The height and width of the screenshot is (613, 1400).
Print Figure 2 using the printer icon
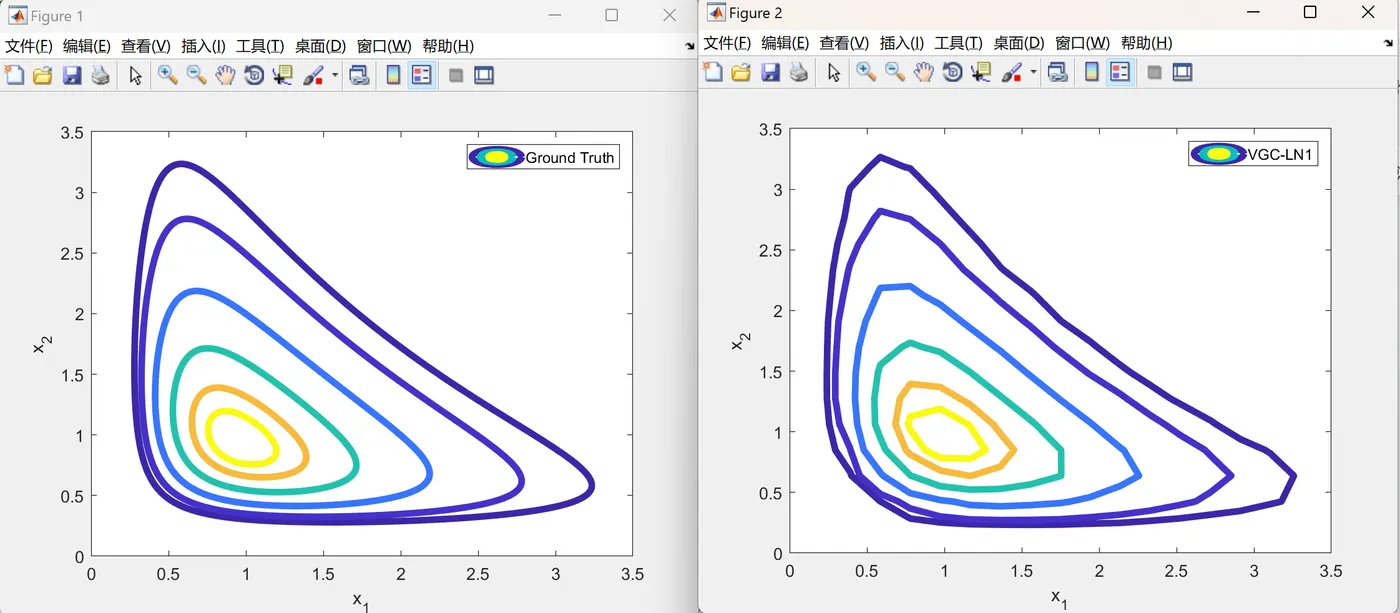tap(798, 72)
